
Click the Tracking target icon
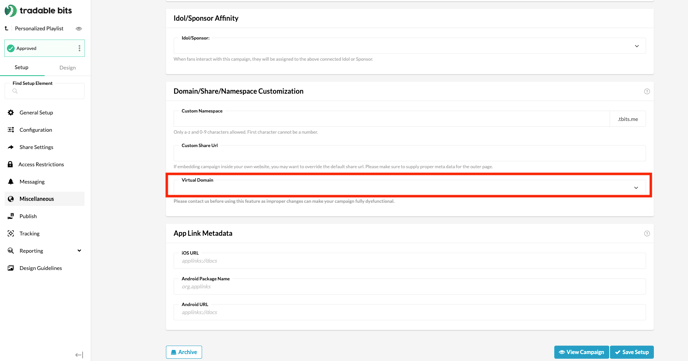click(x=11, y=233)
